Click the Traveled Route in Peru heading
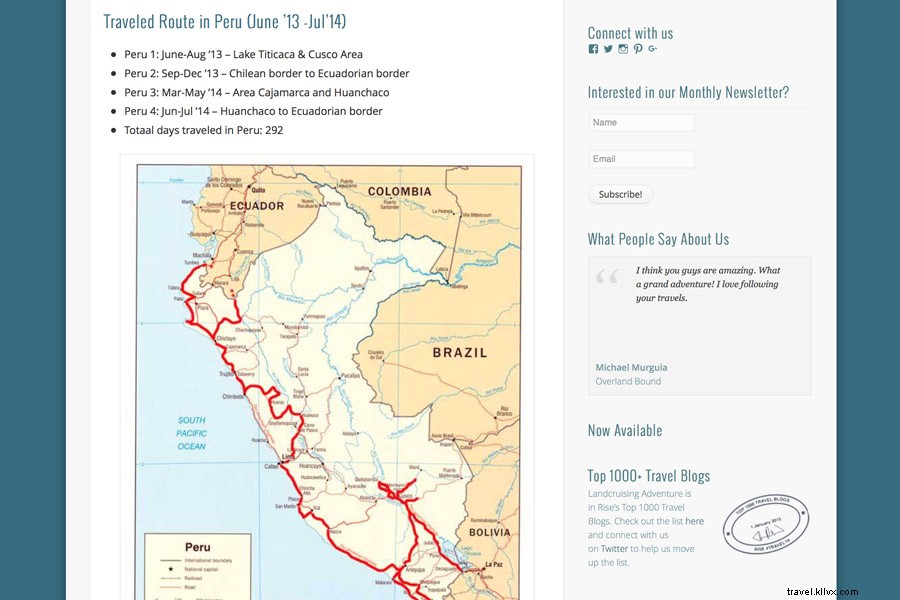This screenshot has height=600, width=900. click(225, 21)
